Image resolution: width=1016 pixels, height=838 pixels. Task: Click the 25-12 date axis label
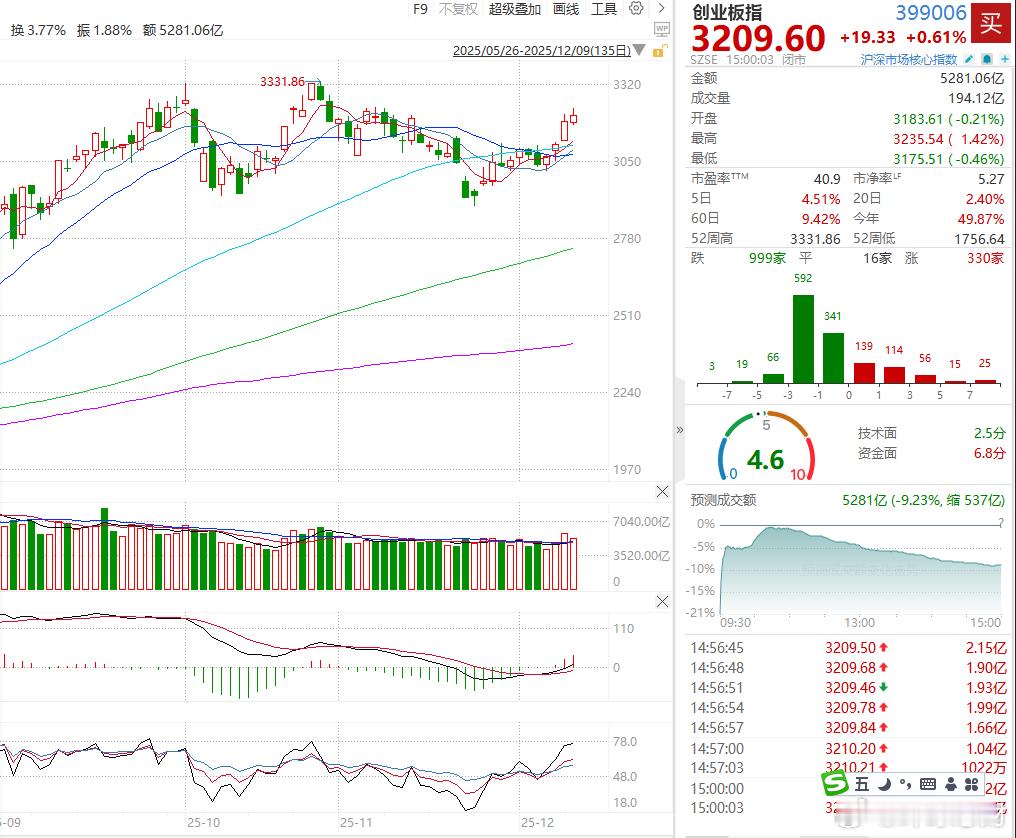click(x=538, y=822)
